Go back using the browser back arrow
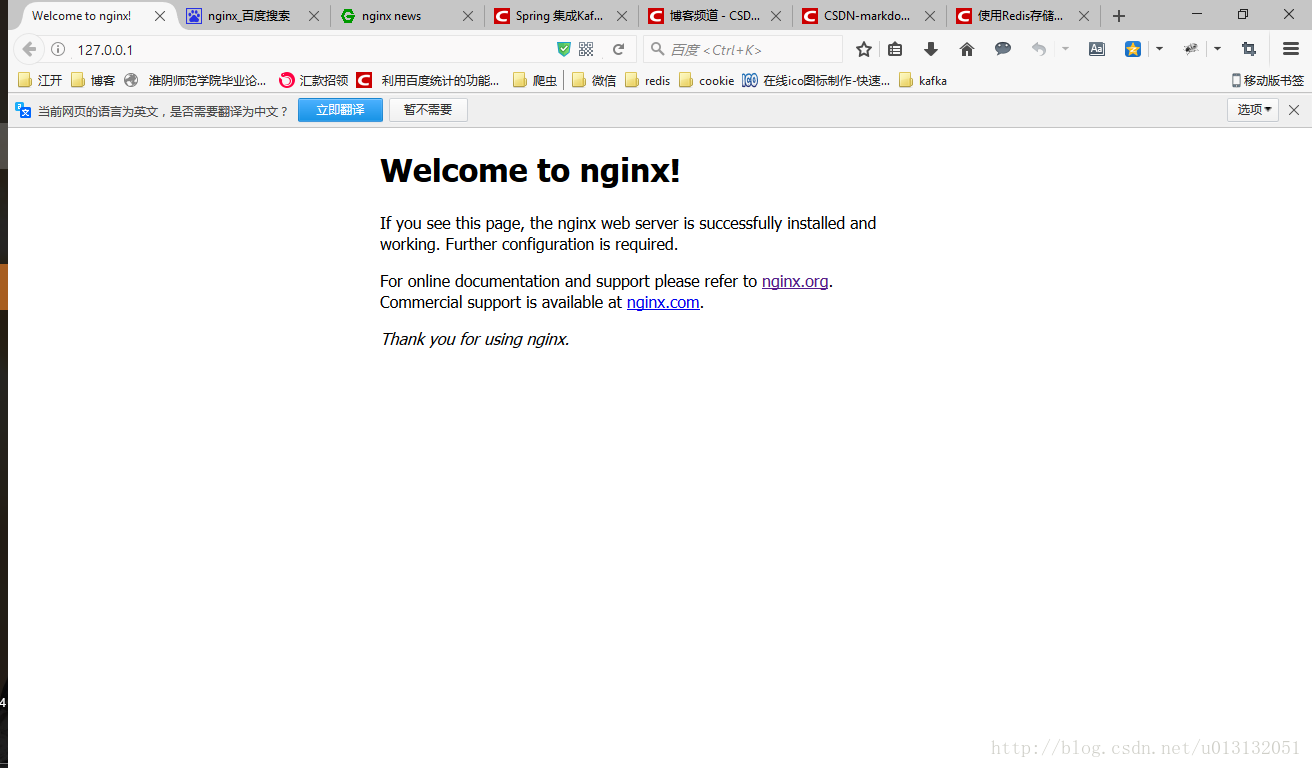Screen dimensions: 1312x768 29,49
